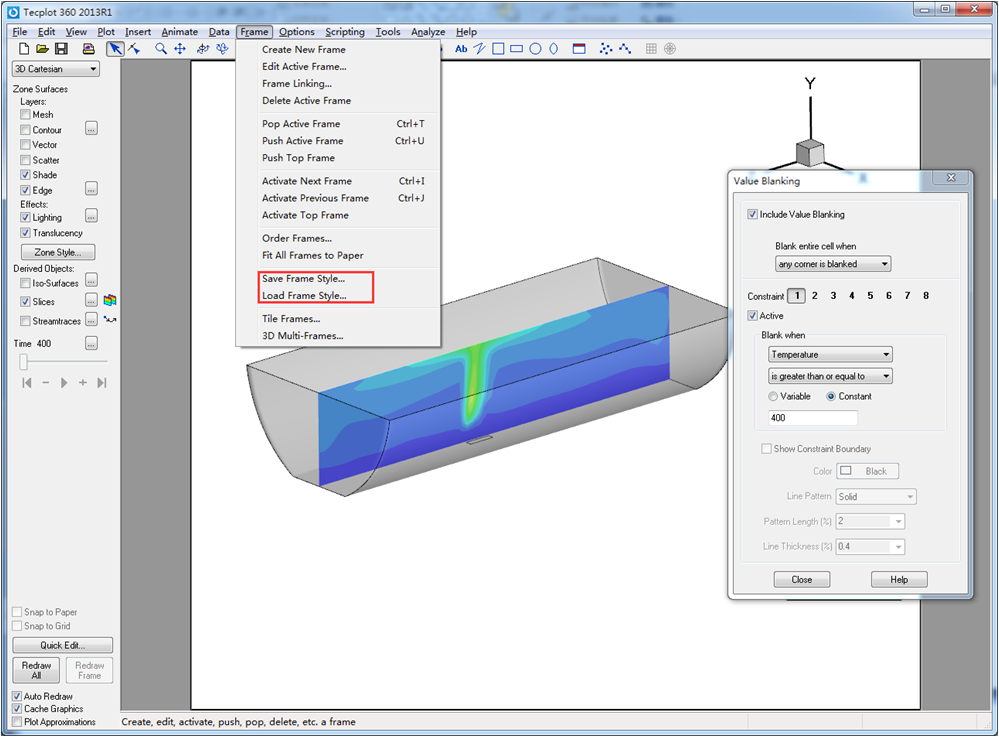
Task: Close the Value Blanking dialog with Close
Action: [801, 580]
